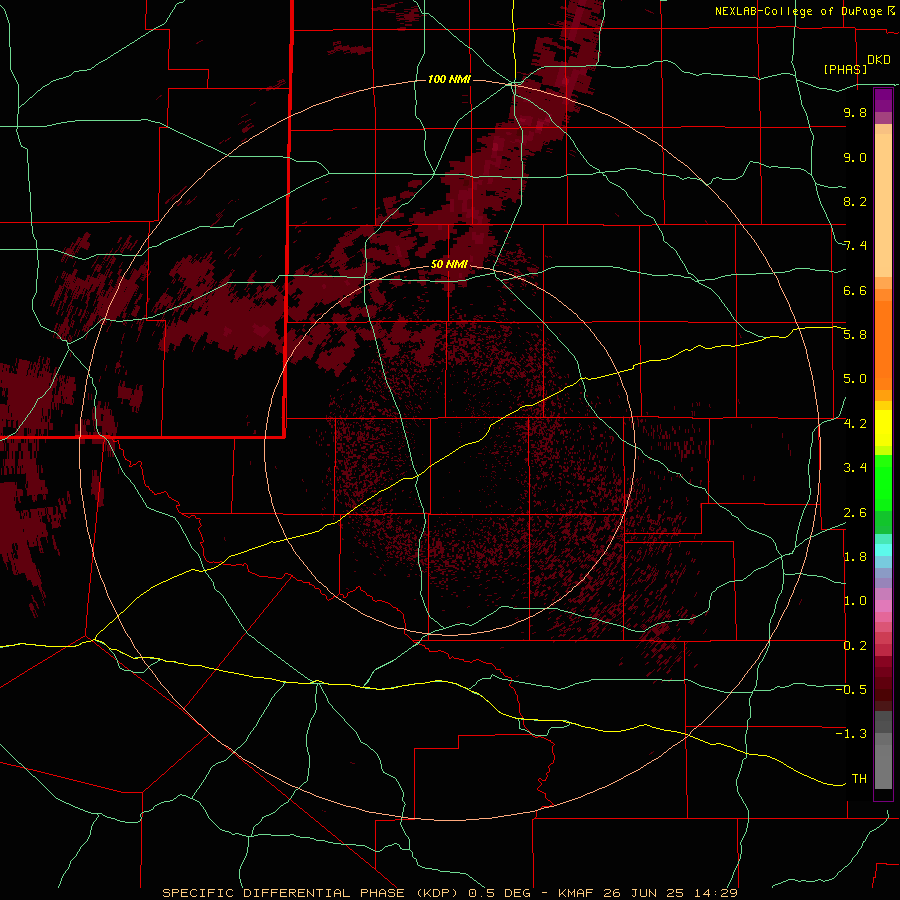
Task: Click the 8.2 value on the color scale
Action: point(855,201)
